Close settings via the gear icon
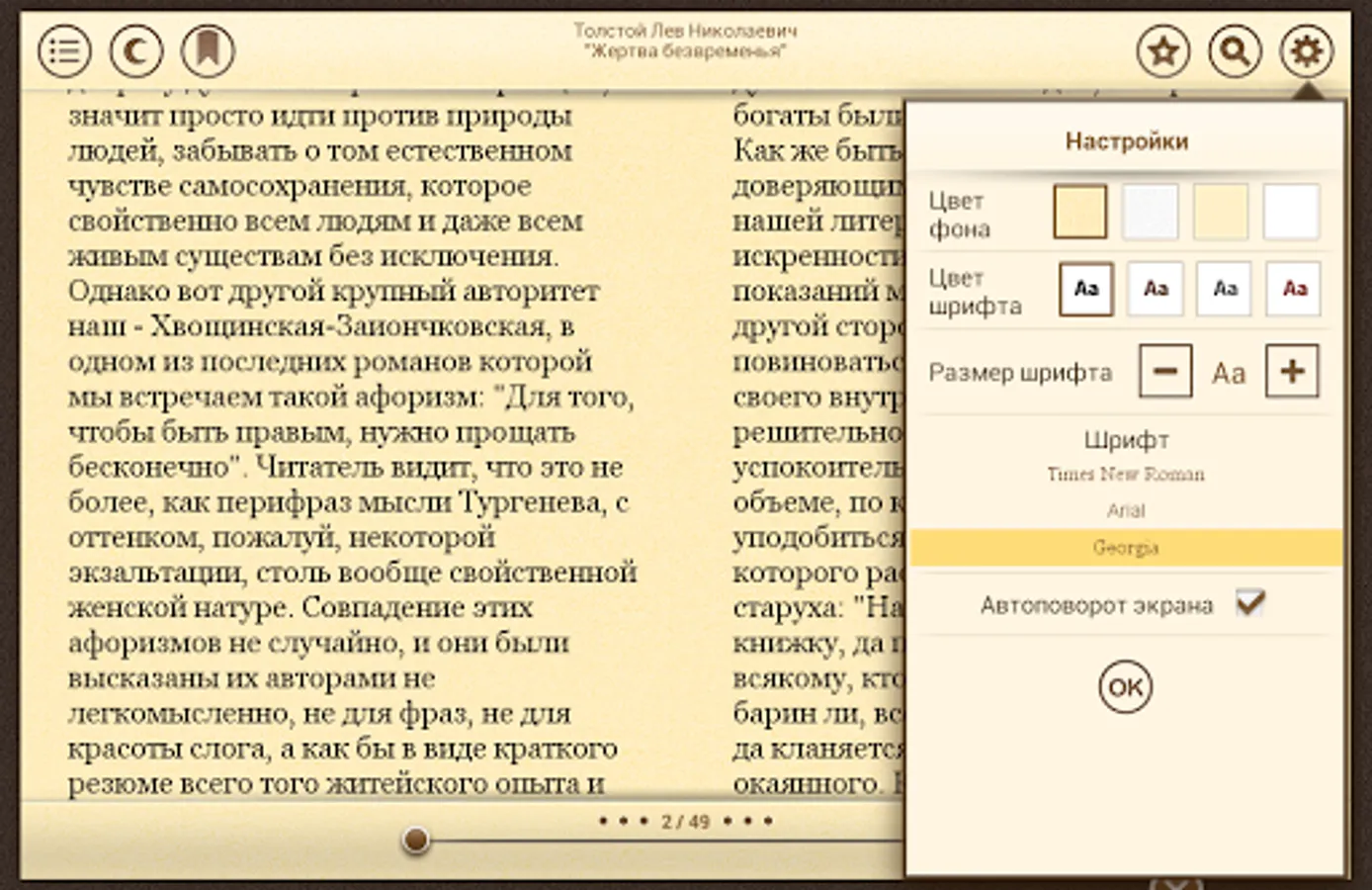The image size is (1372, 890). click(1306, 51)
